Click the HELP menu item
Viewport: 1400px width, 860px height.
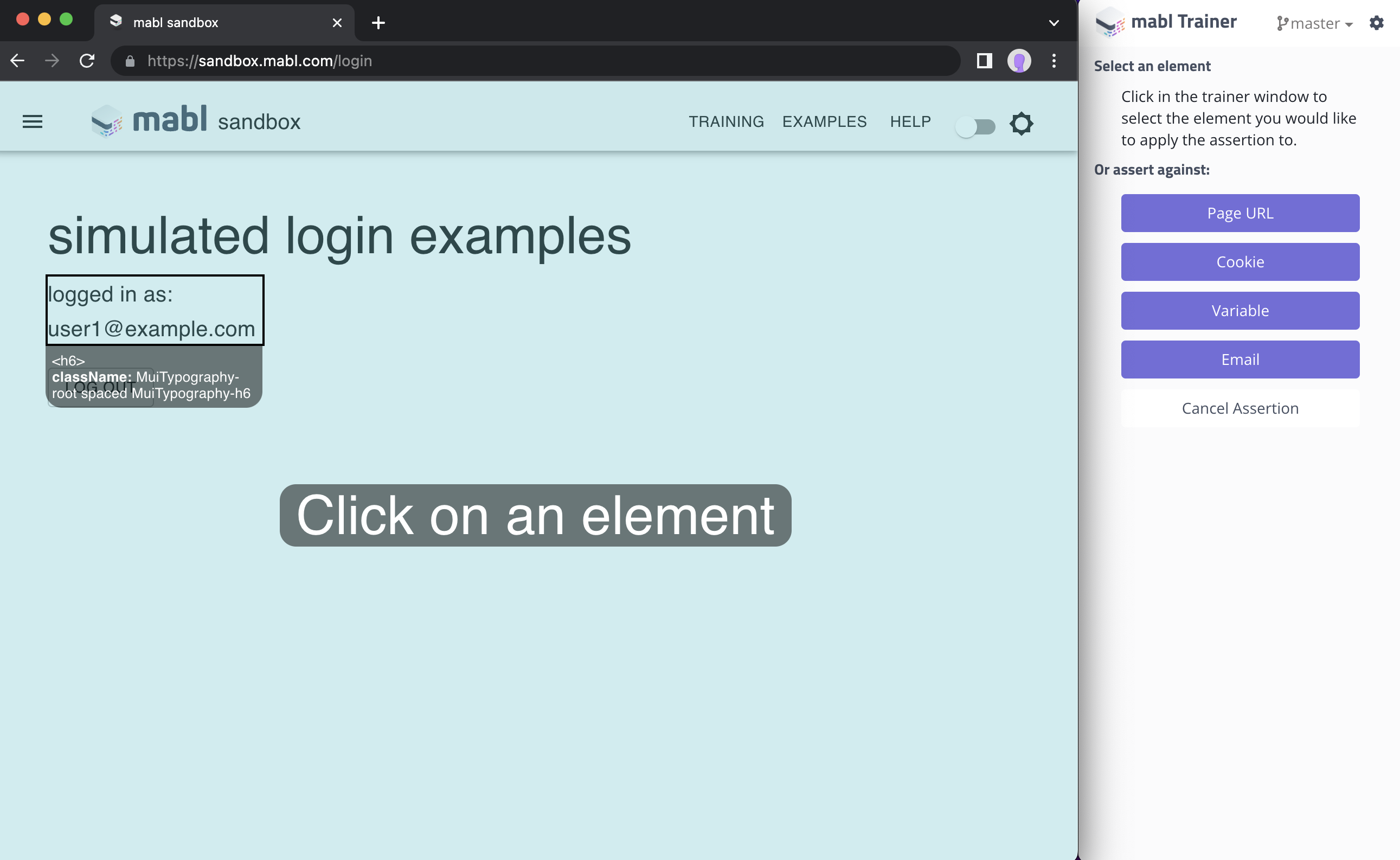click(x=910, y=121)
